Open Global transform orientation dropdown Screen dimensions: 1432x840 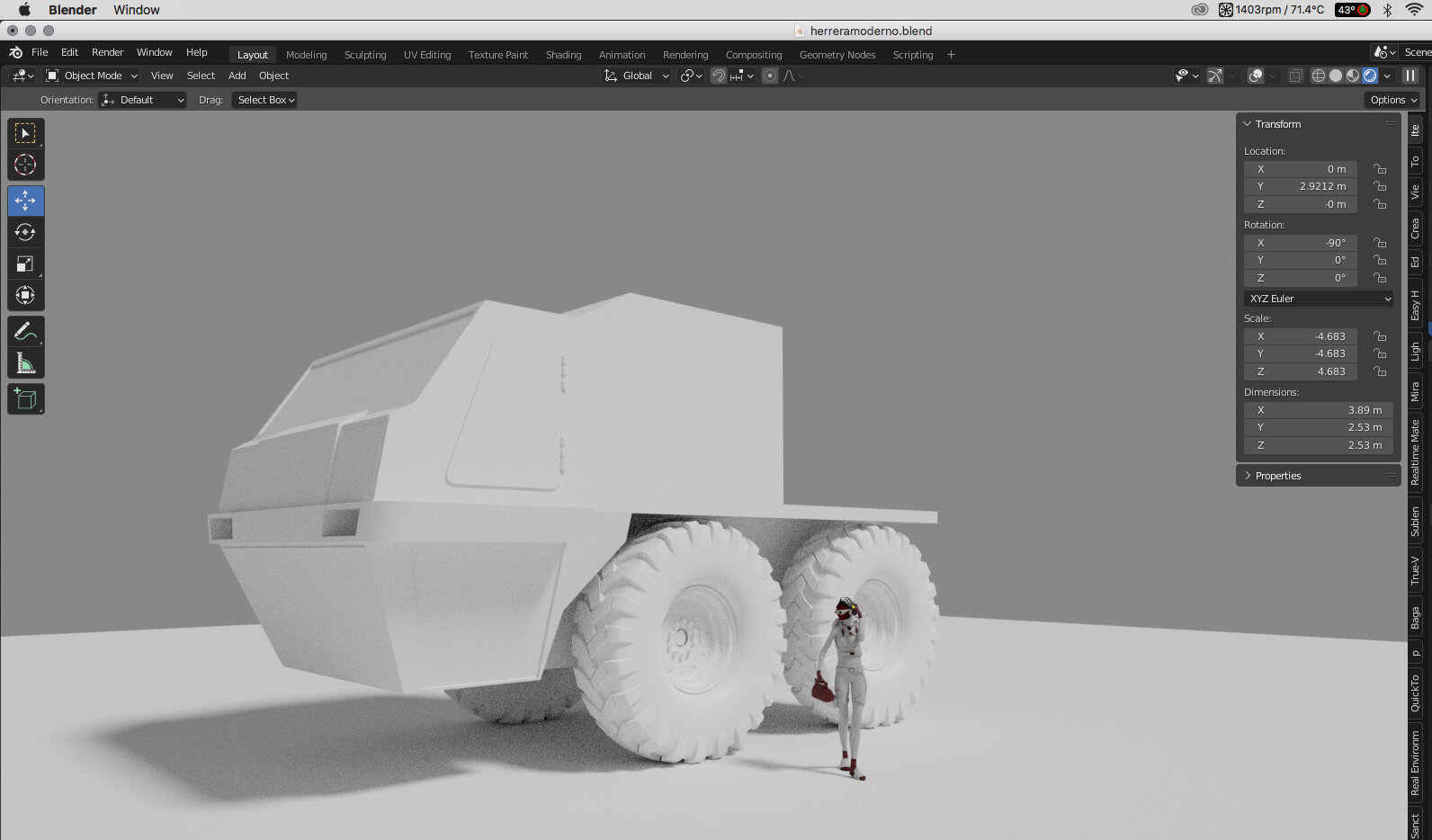tap(637, 76)
